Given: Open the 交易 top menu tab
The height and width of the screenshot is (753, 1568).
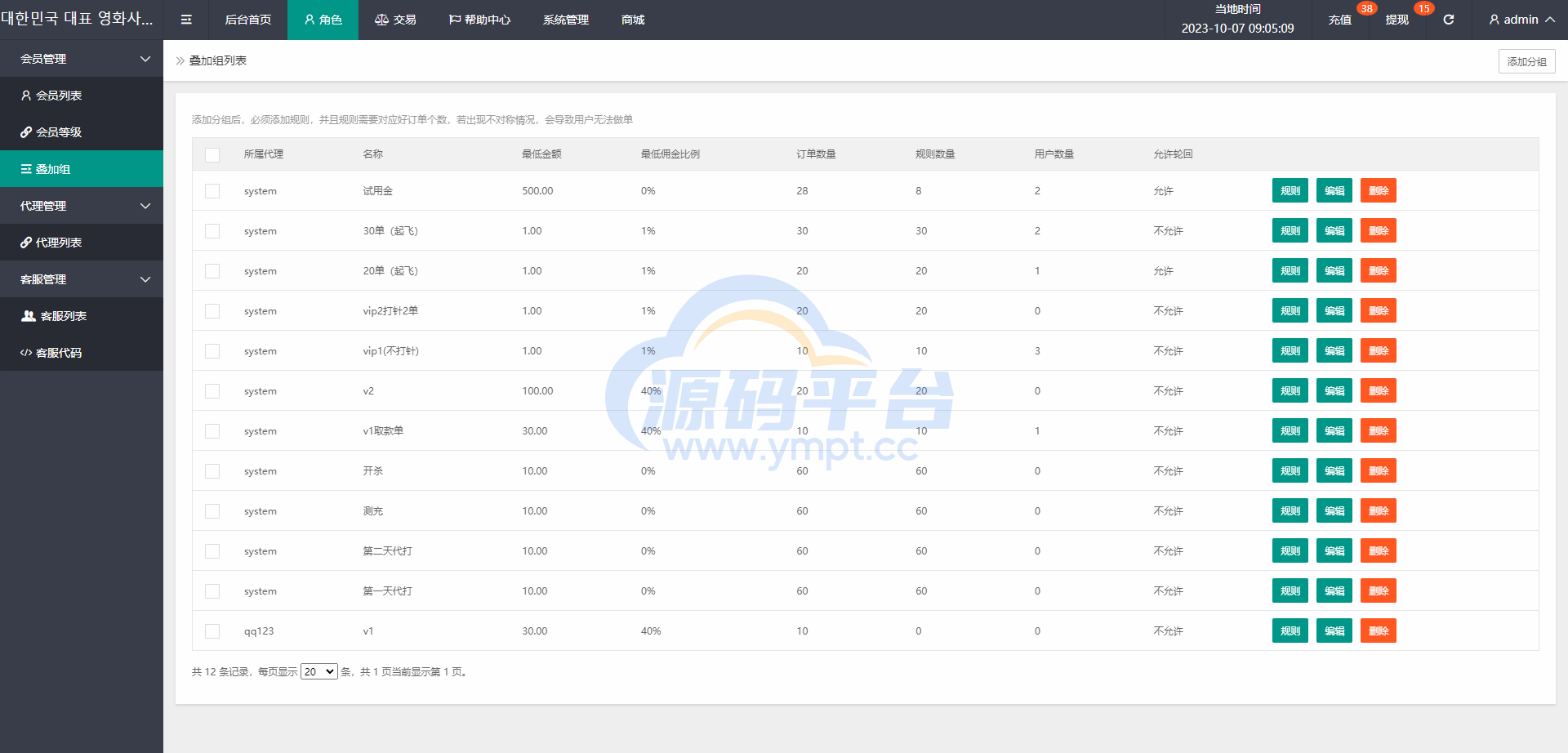Looking at the screenshot, I should pos(395,20).
